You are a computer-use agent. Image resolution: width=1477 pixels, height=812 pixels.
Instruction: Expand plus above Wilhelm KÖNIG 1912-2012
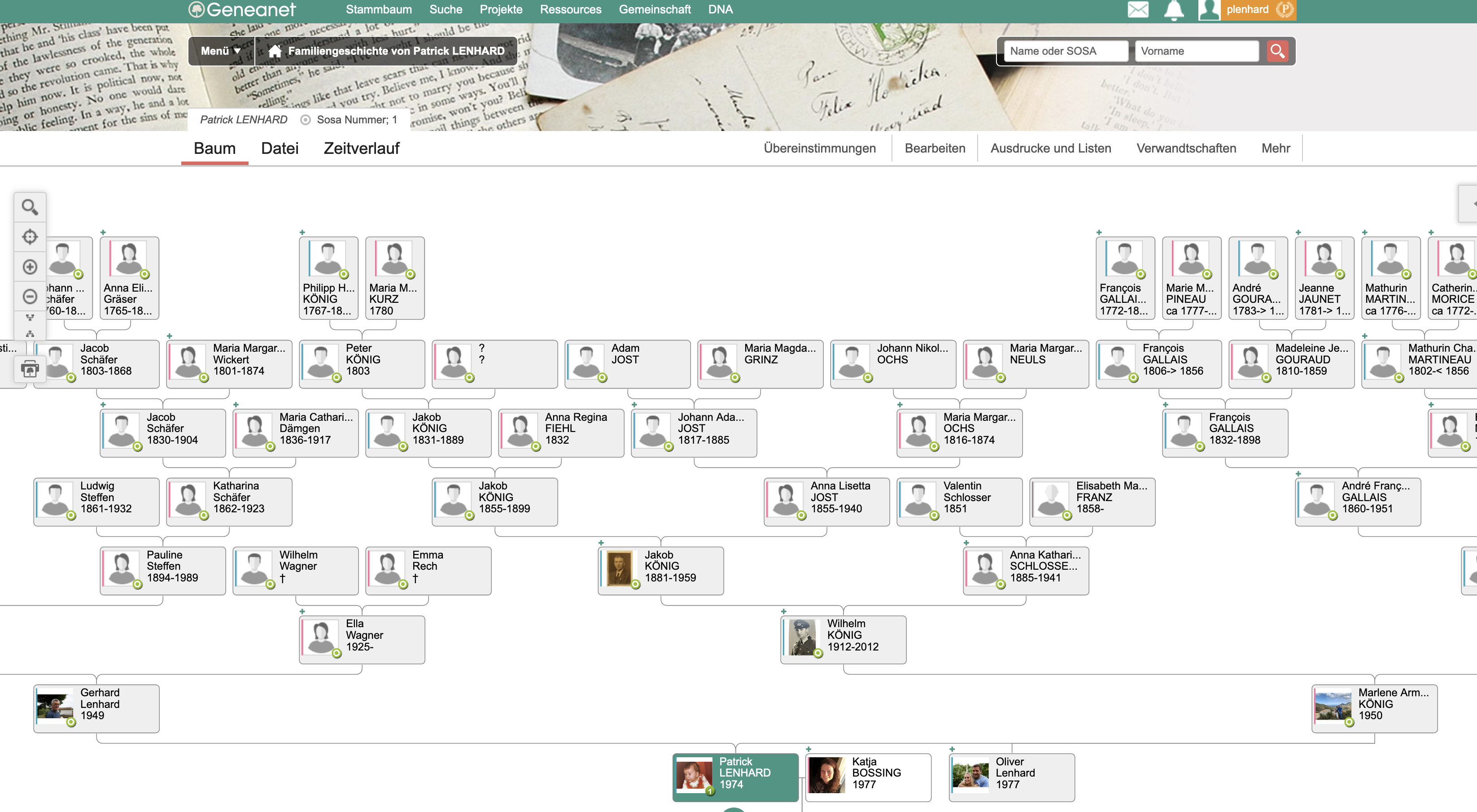tap(783, 611)
